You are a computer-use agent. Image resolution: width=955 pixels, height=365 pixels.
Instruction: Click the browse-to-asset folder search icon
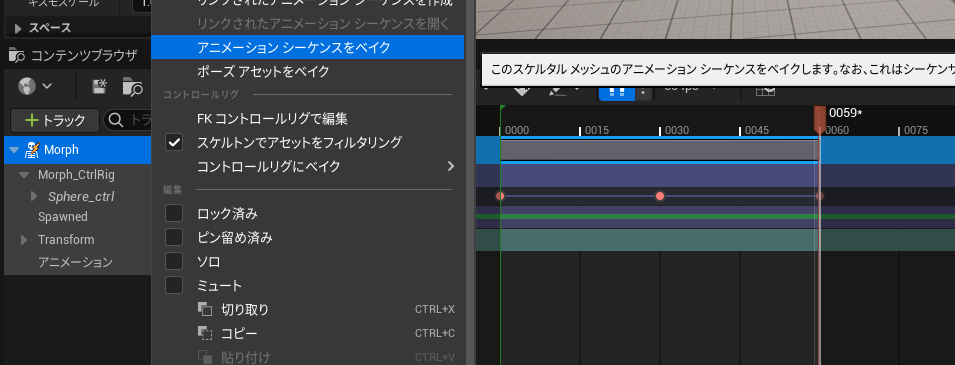[x=132, y=87]
